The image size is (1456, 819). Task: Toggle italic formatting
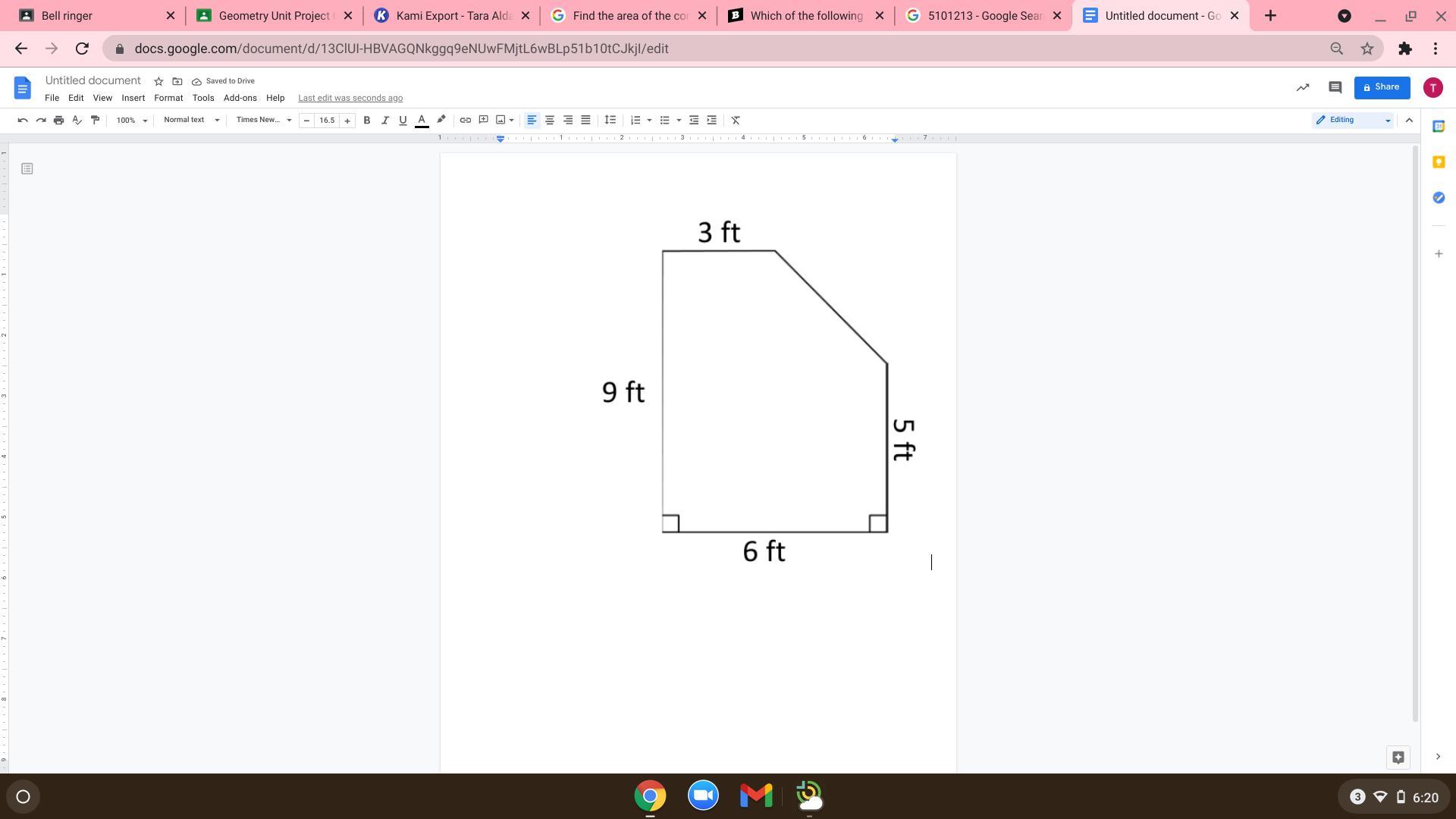[x=384, y=121]
